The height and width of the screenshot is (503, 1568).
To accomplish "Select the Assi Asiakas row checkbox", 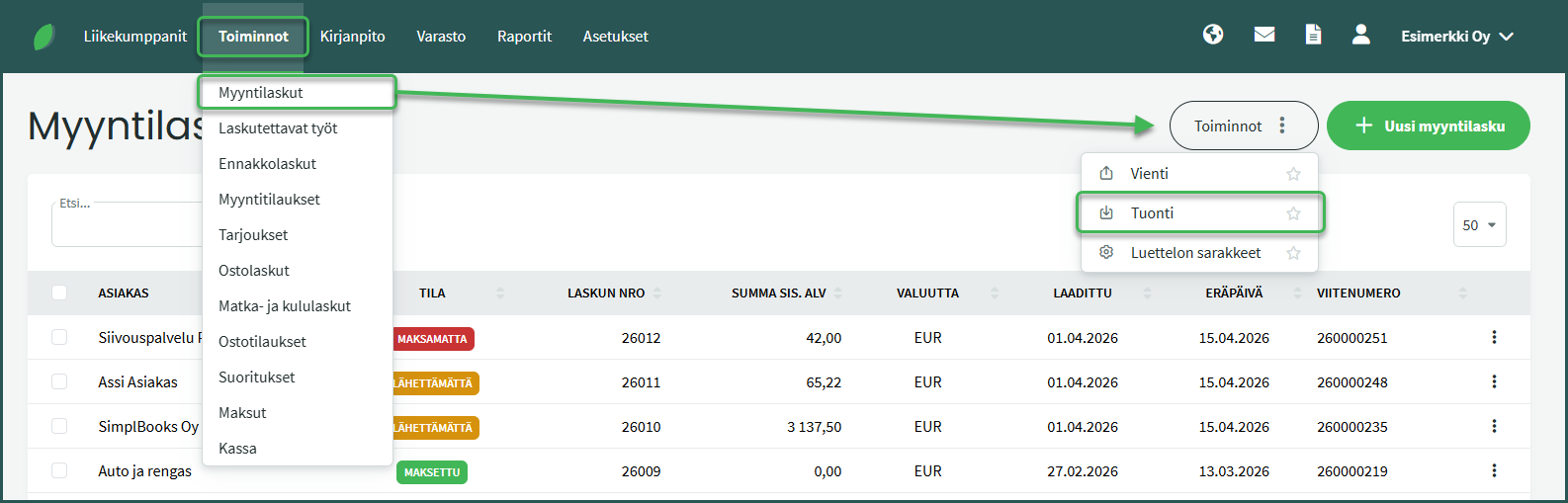I will tap(59, 381).
